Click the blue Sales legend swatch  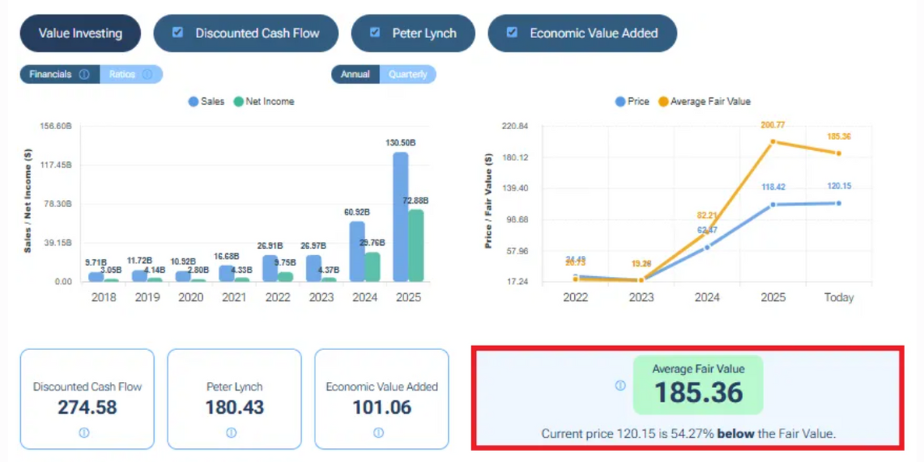point(193,101)
